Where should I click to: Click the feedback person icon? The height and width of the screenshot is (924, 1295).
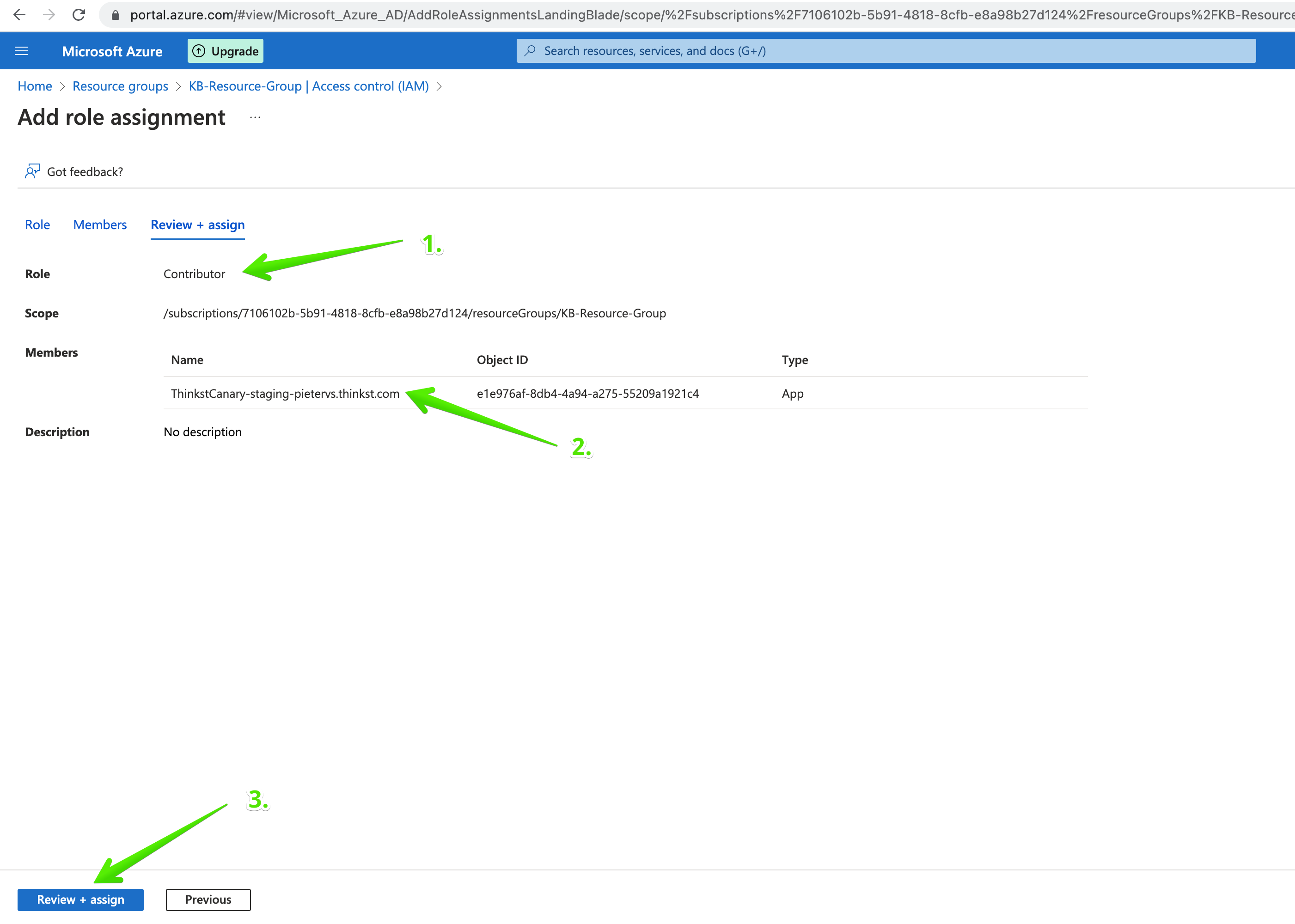[x=32, y=171]
